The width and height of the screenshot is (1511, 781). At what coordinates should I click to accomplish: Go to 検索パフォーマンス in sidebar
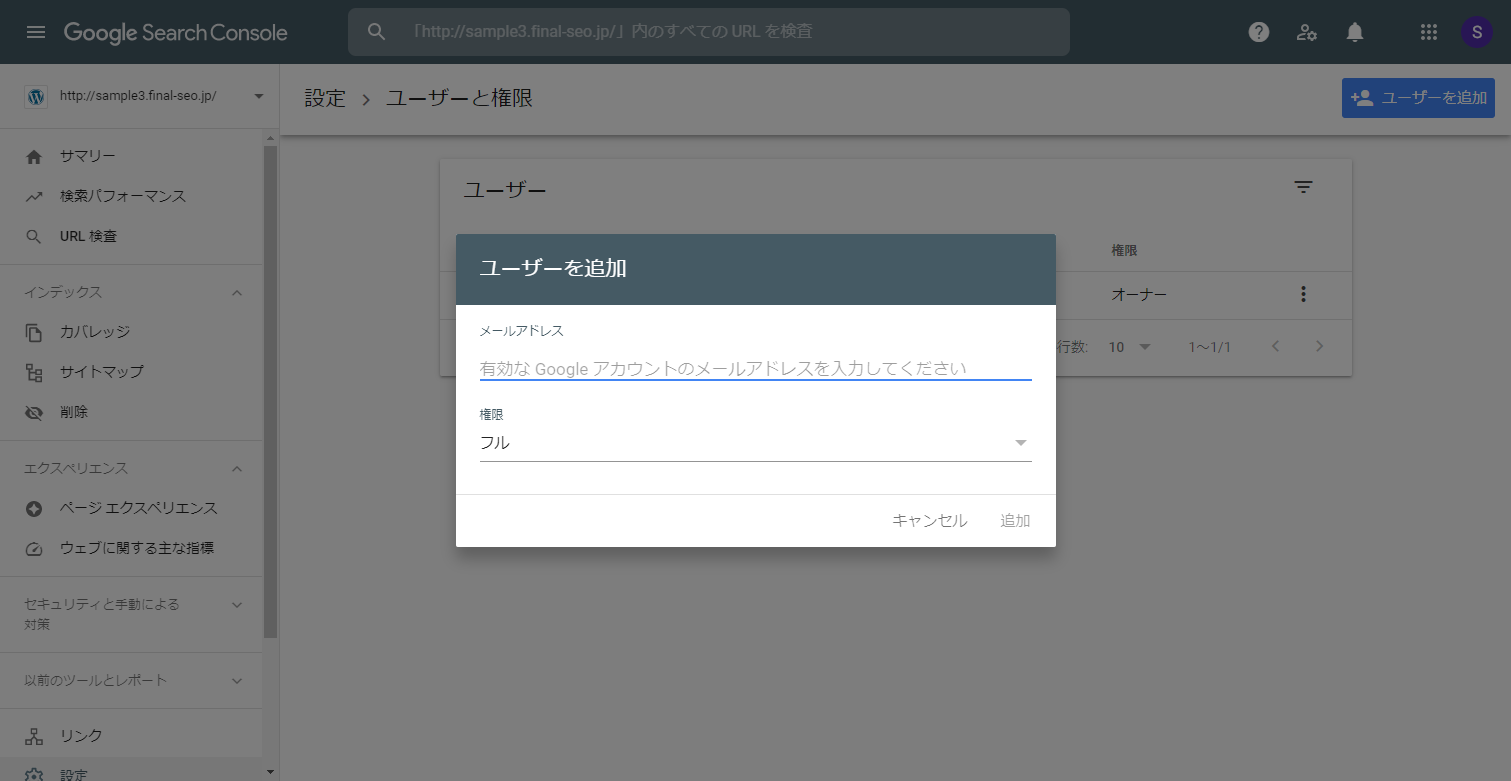point(122,196)
